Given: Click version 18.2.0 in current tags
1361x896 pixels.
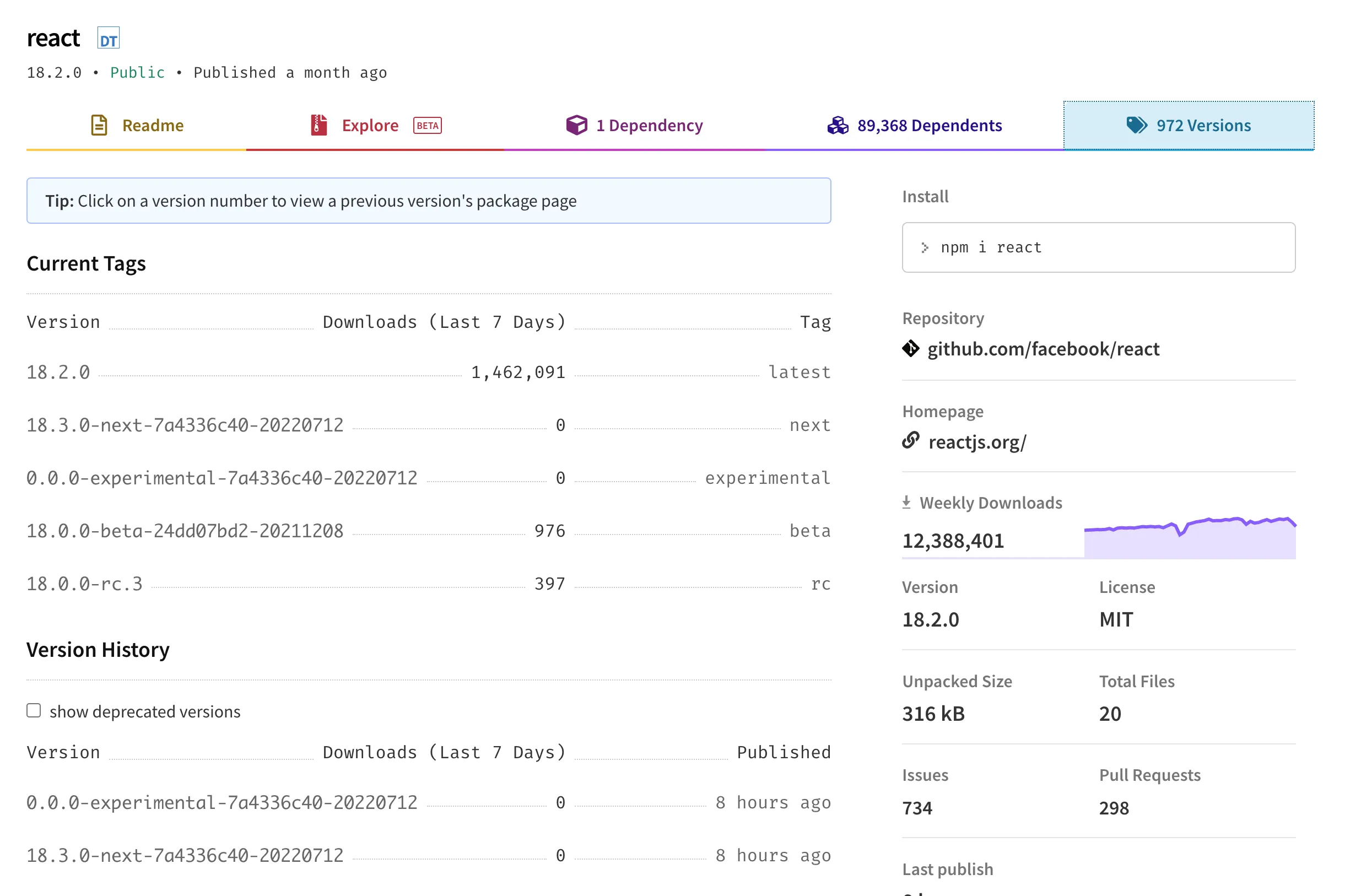Looking at the screenshot, I should pos(55,371).
